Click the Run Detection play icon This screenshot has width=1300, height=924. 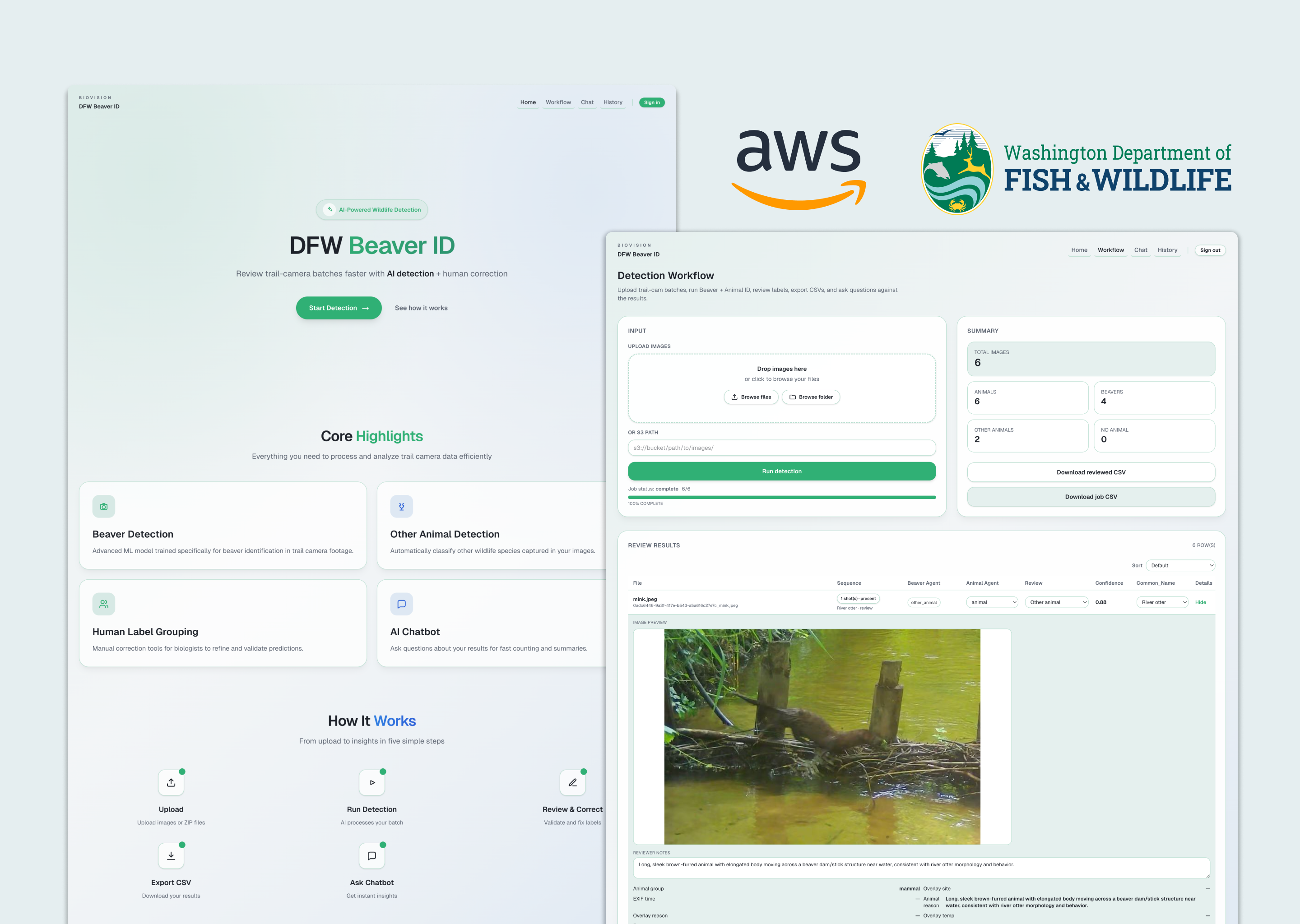click(371, 782)
